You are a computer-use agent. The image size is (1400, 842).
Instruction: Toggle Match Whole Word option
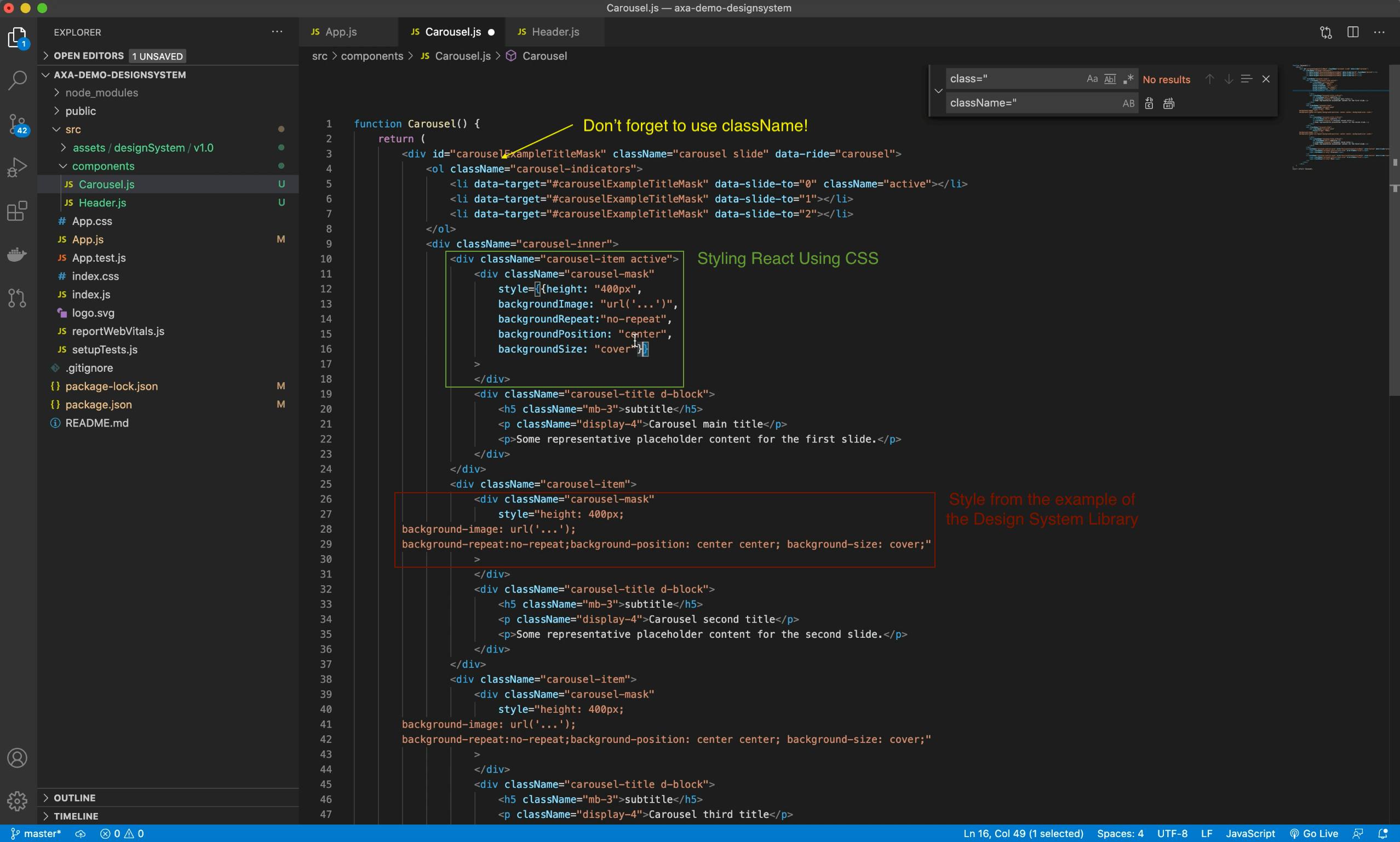pyautogui.click(x=1110, y=79)
